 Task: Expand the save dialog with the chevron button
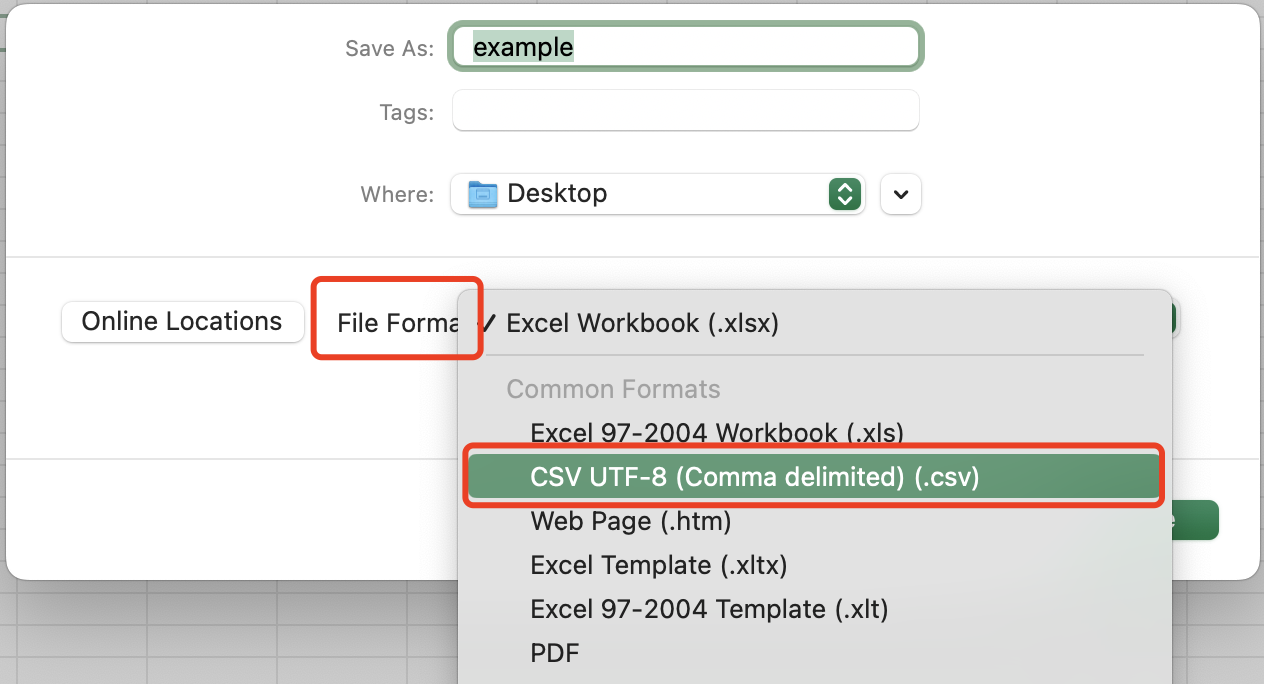[x=901, y=194]
